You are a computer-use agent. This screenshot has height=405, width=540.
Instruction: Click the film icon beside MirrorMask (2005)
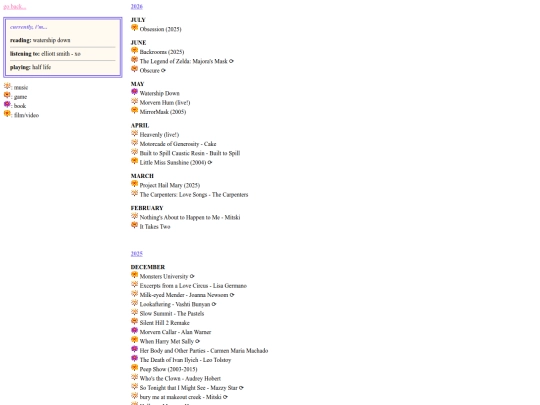tap(135, 111)
